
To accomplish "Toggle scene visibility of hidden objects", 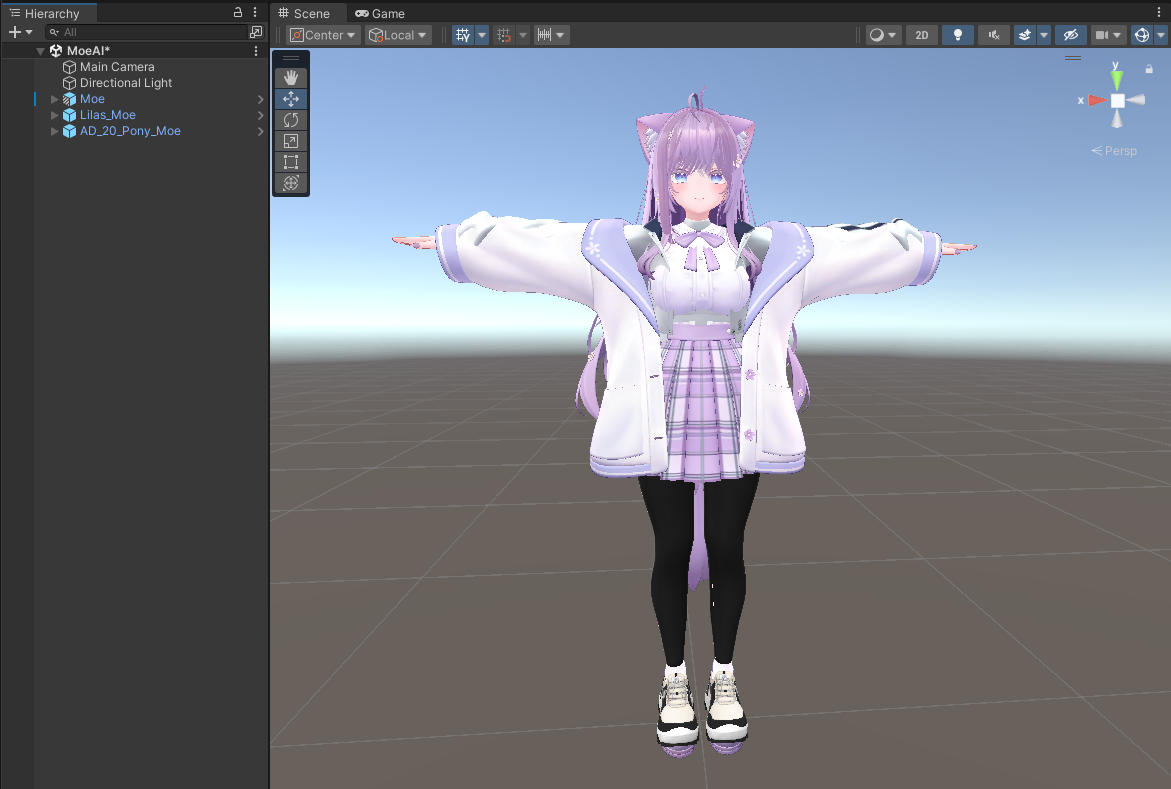I will (1070, 35).
